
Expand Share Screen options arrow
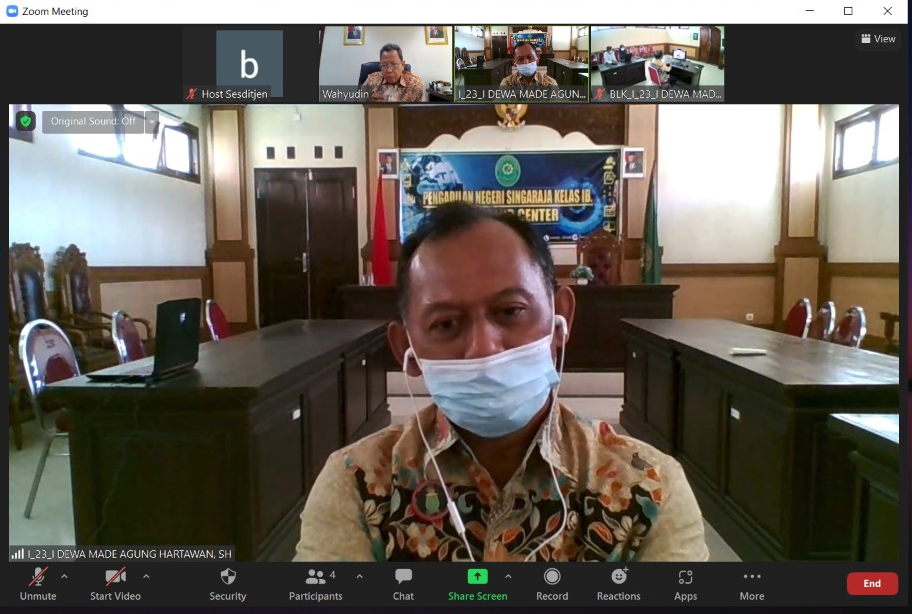click(508, 576)
